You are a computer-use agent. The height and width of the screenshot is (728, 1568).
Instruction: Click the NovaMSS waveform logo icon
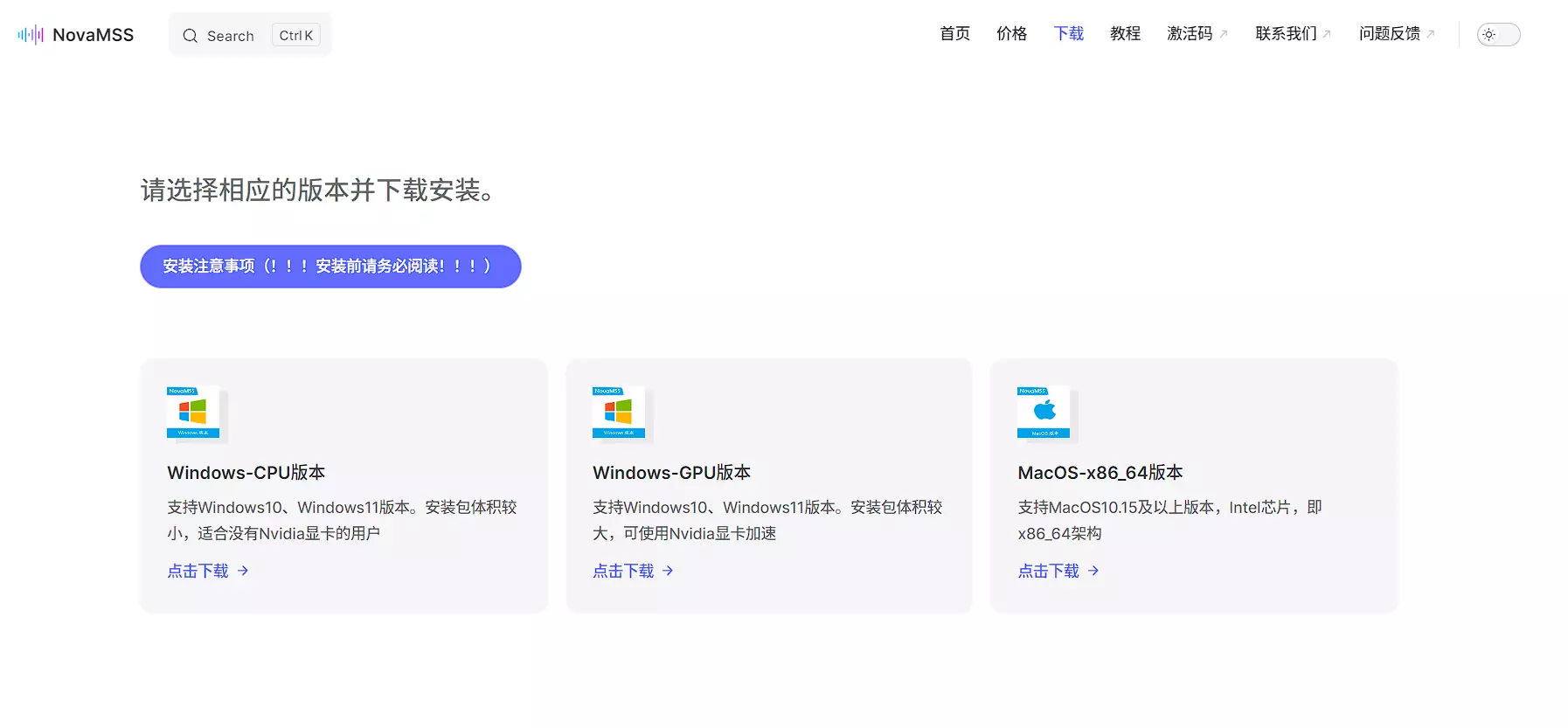31,35
